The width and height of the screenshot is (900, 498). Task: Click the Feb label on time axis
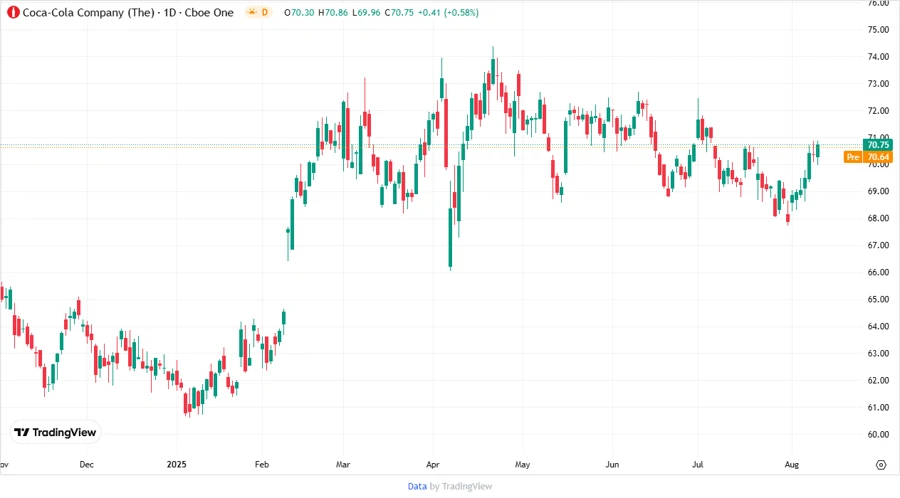pos(262,465)
